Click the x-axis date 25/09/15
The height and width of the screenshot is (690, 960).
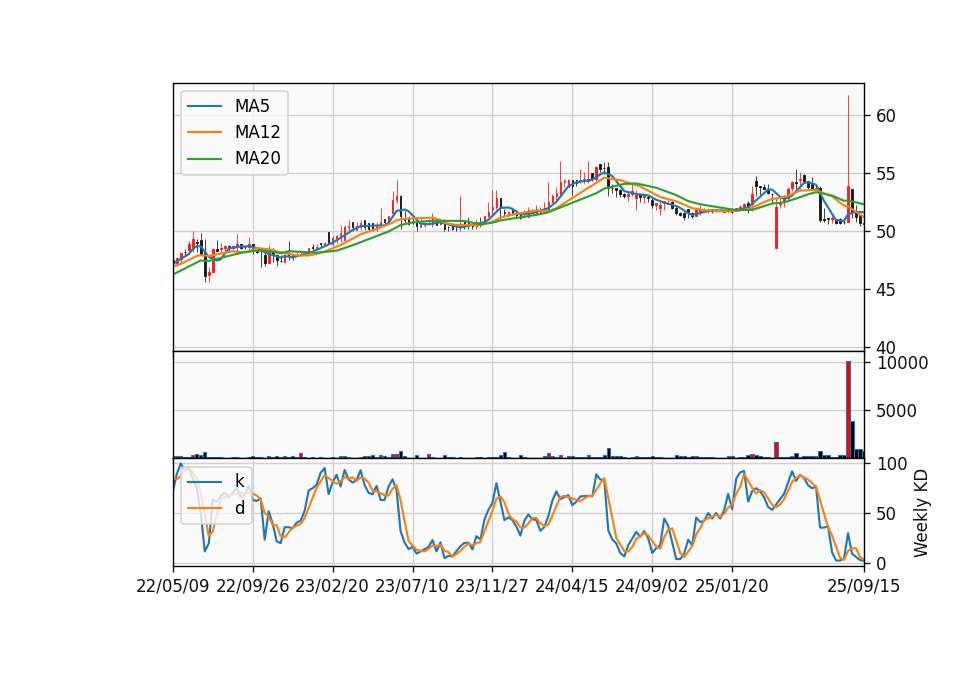[864, 586]
